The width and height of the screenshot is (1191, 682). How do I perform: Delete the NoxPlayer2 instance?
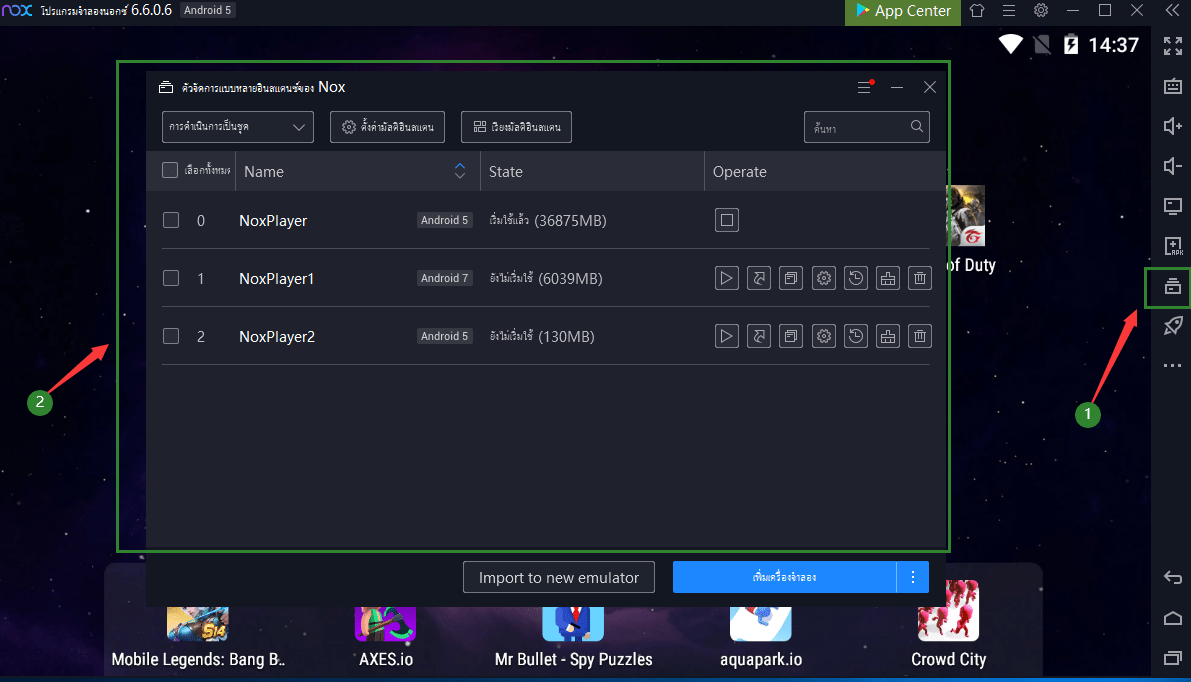(920, 336)
